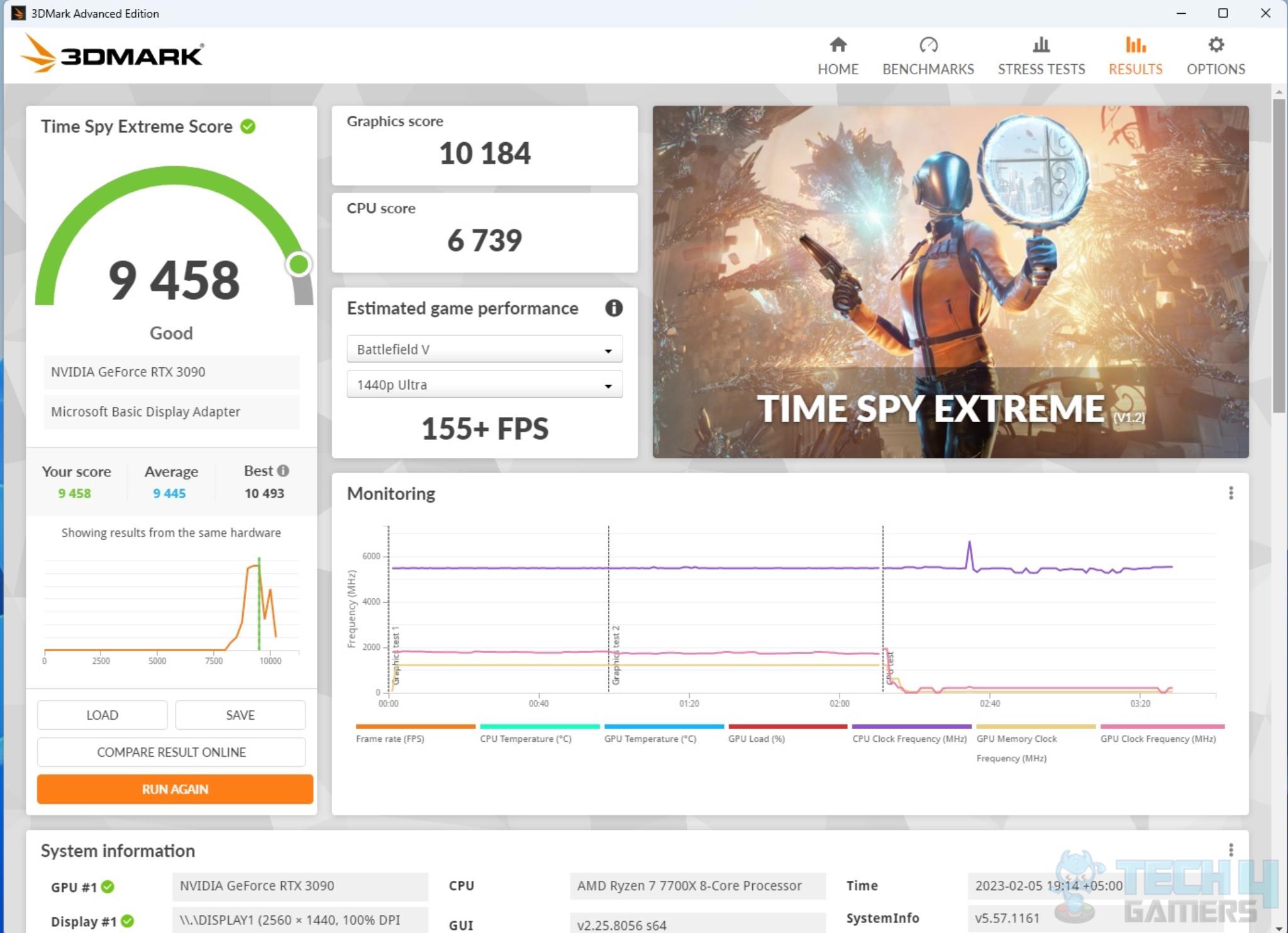
Task: Click the Graphics test 2 marker line
Action: 609,609
